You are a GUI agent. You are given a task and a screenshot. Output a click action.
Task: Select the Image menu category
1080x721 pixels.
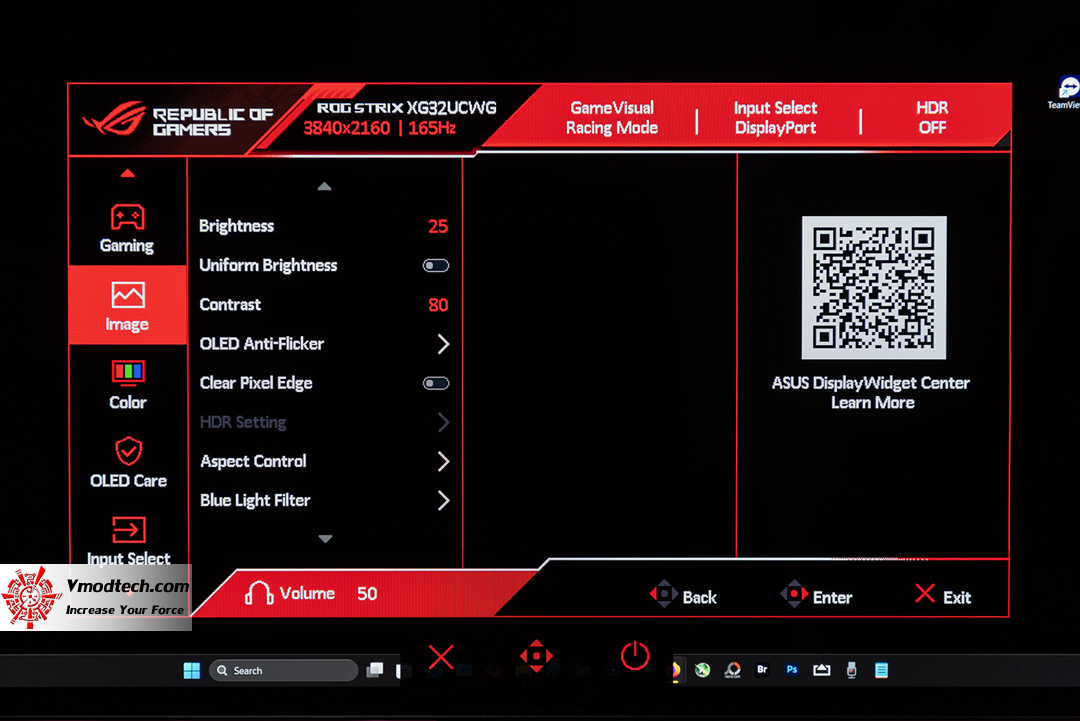(127, 306)
